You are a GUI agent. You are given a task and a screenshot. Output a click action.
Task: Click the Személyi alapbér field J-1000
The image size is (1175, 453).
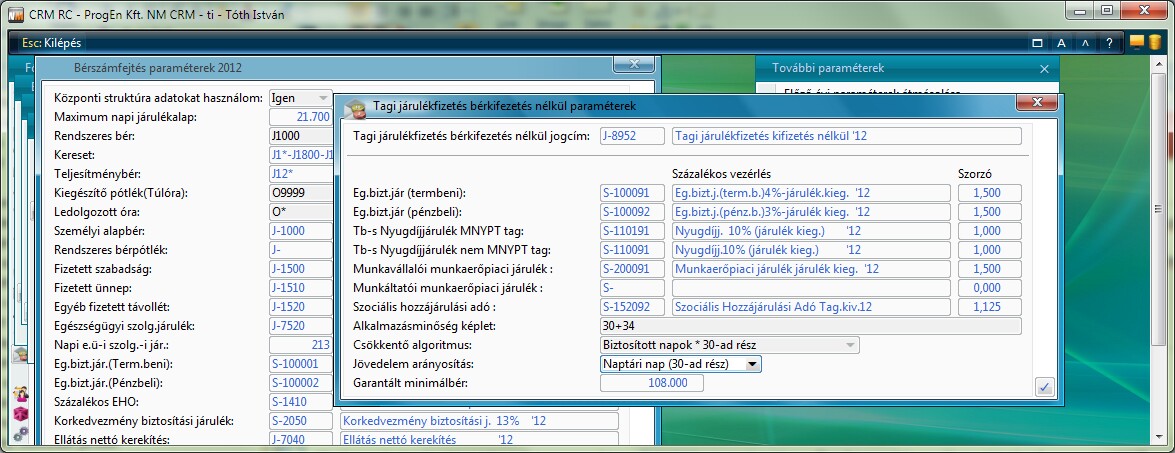pos(300,231)
